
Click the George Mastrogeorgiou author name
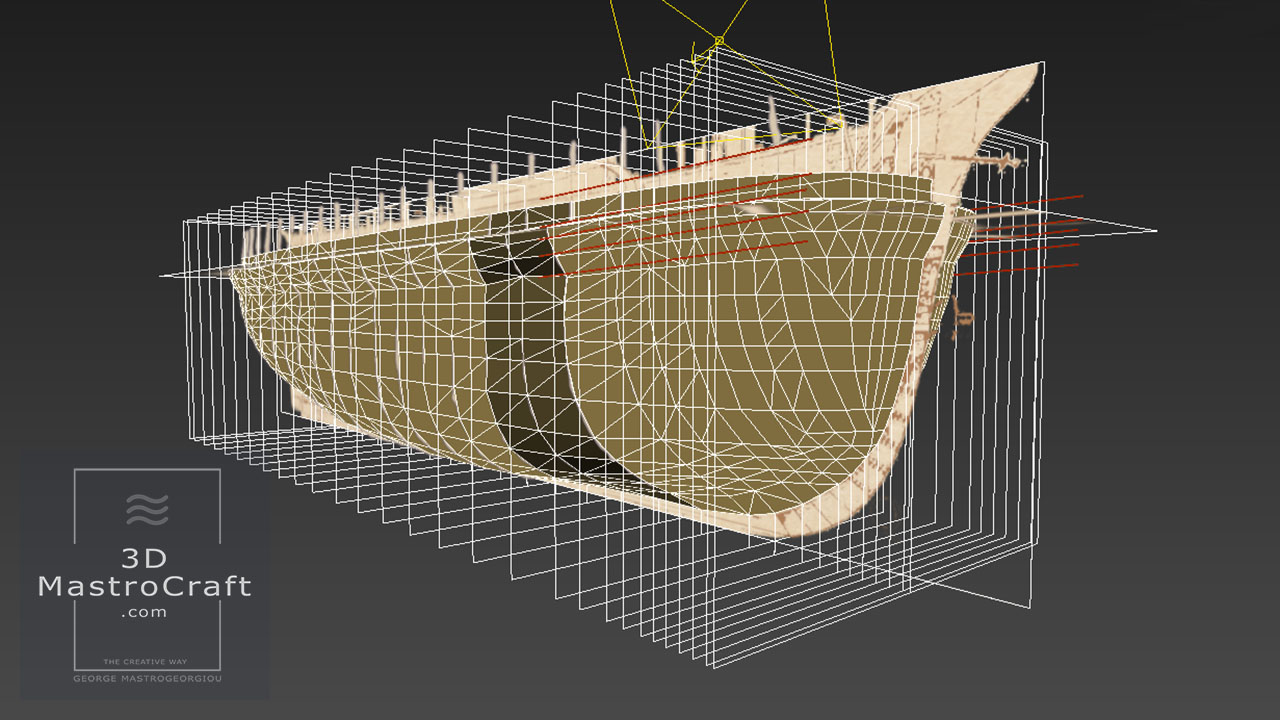tap(146, 678)
